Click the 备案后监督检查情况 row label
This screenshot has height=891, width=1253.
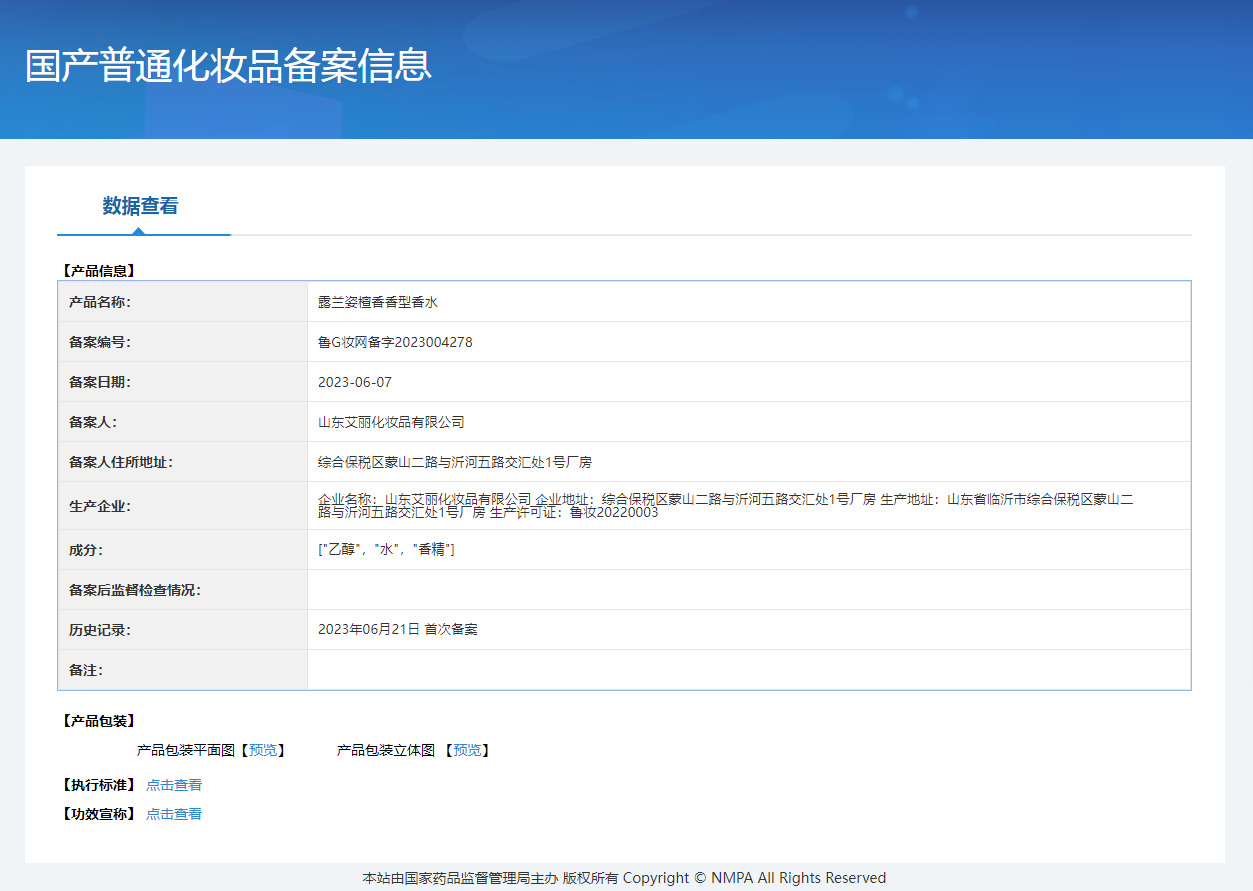point(135,590)
